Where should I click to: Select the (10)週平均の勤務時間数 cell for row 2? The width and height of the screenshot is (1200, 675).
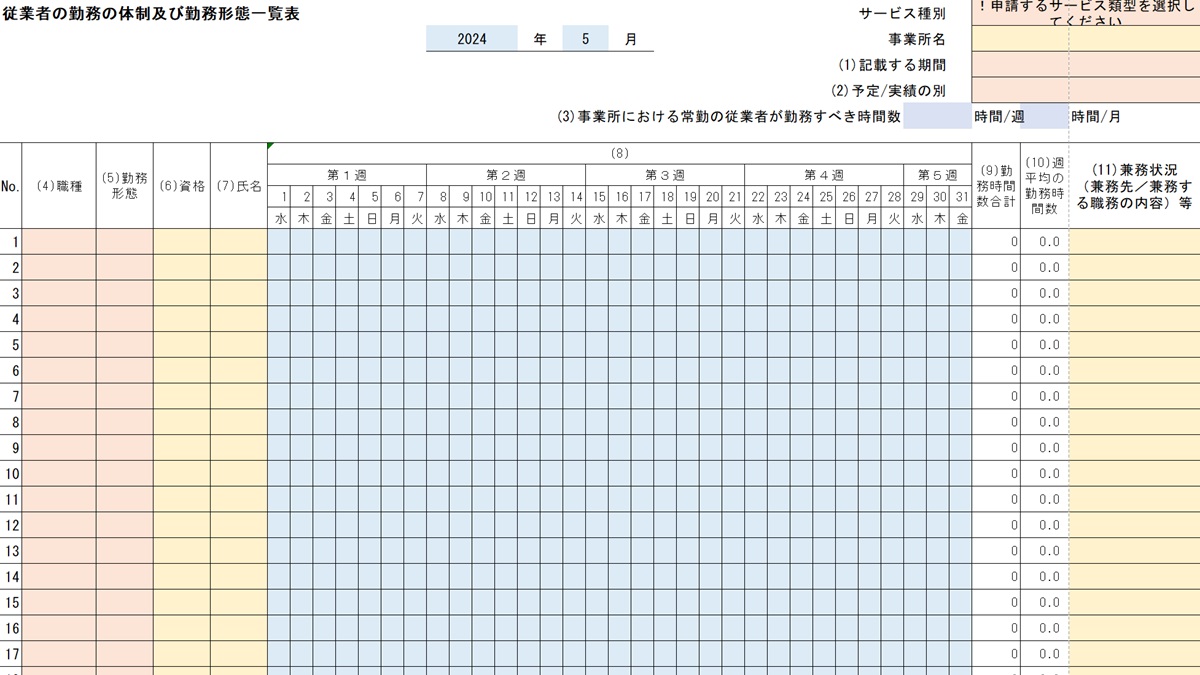[1043, 268]
